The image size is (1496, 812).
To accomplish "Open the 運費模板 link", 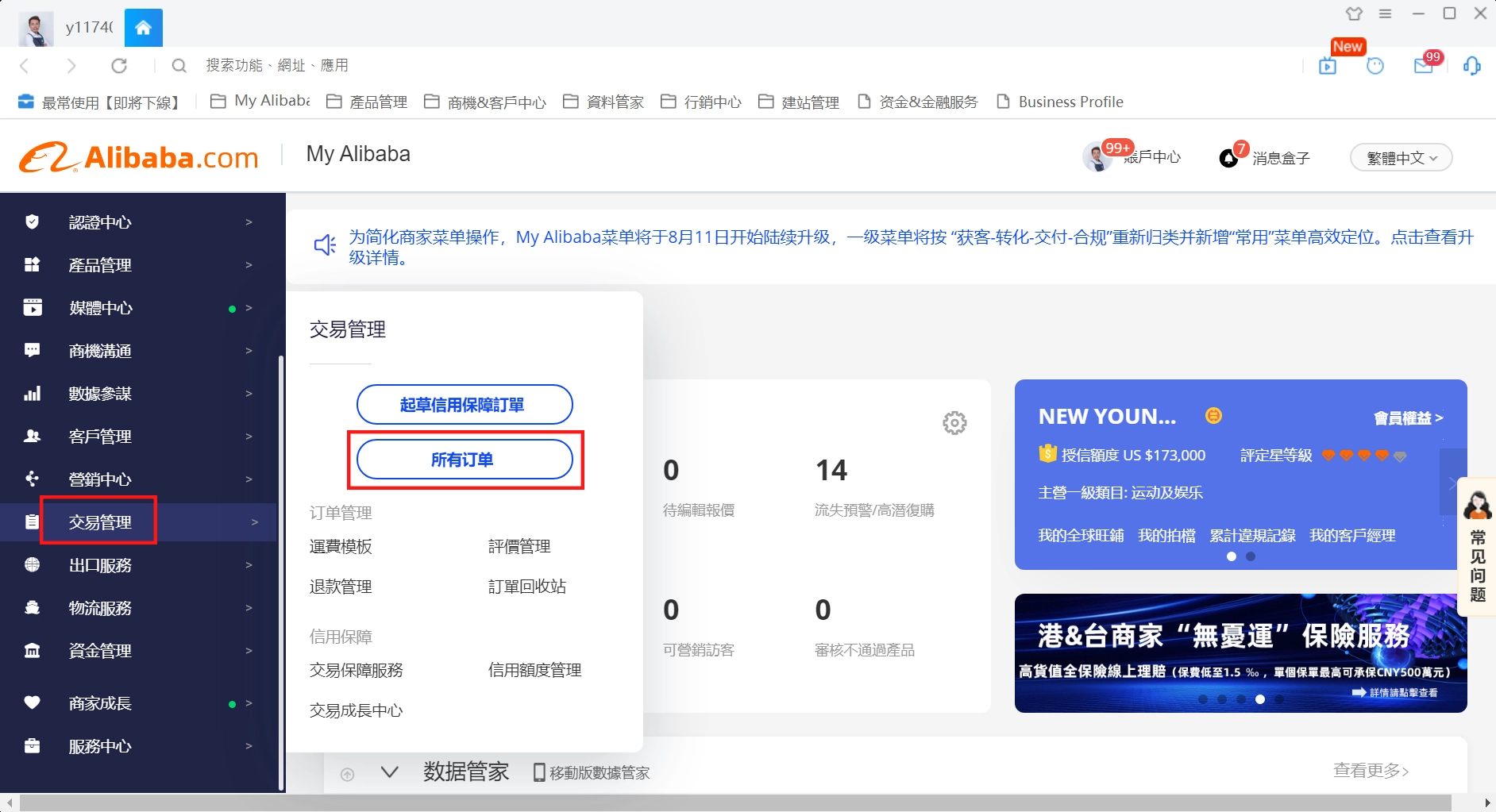I will (x=341, y=546).
